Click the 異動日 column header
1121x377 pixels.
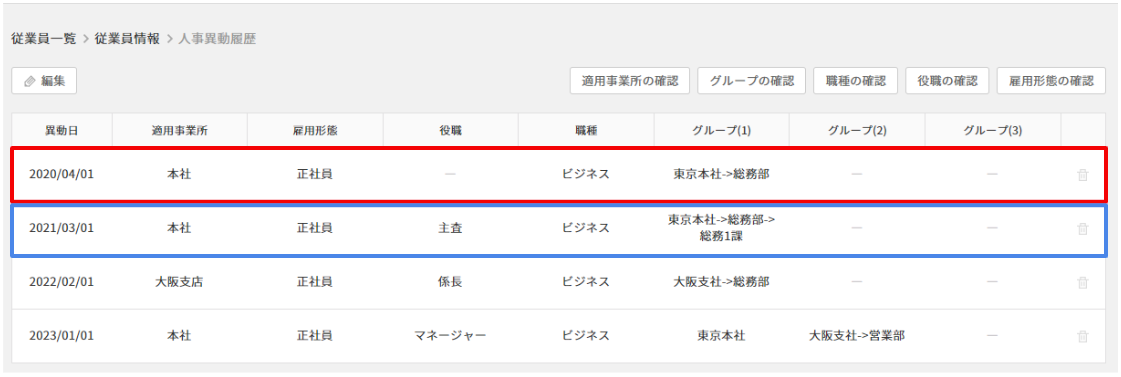[61, 130]
